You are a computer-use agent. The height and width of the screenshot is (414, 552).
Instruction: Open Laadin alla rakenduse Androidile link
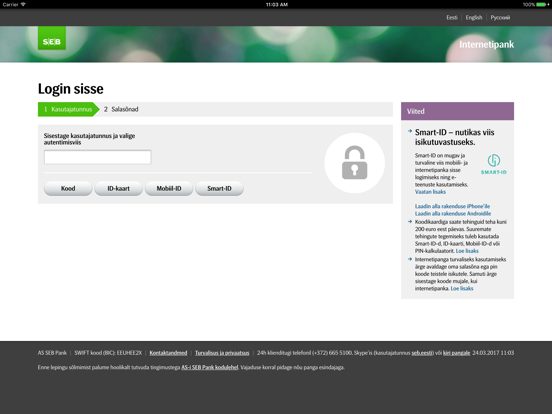coord(453,213)
